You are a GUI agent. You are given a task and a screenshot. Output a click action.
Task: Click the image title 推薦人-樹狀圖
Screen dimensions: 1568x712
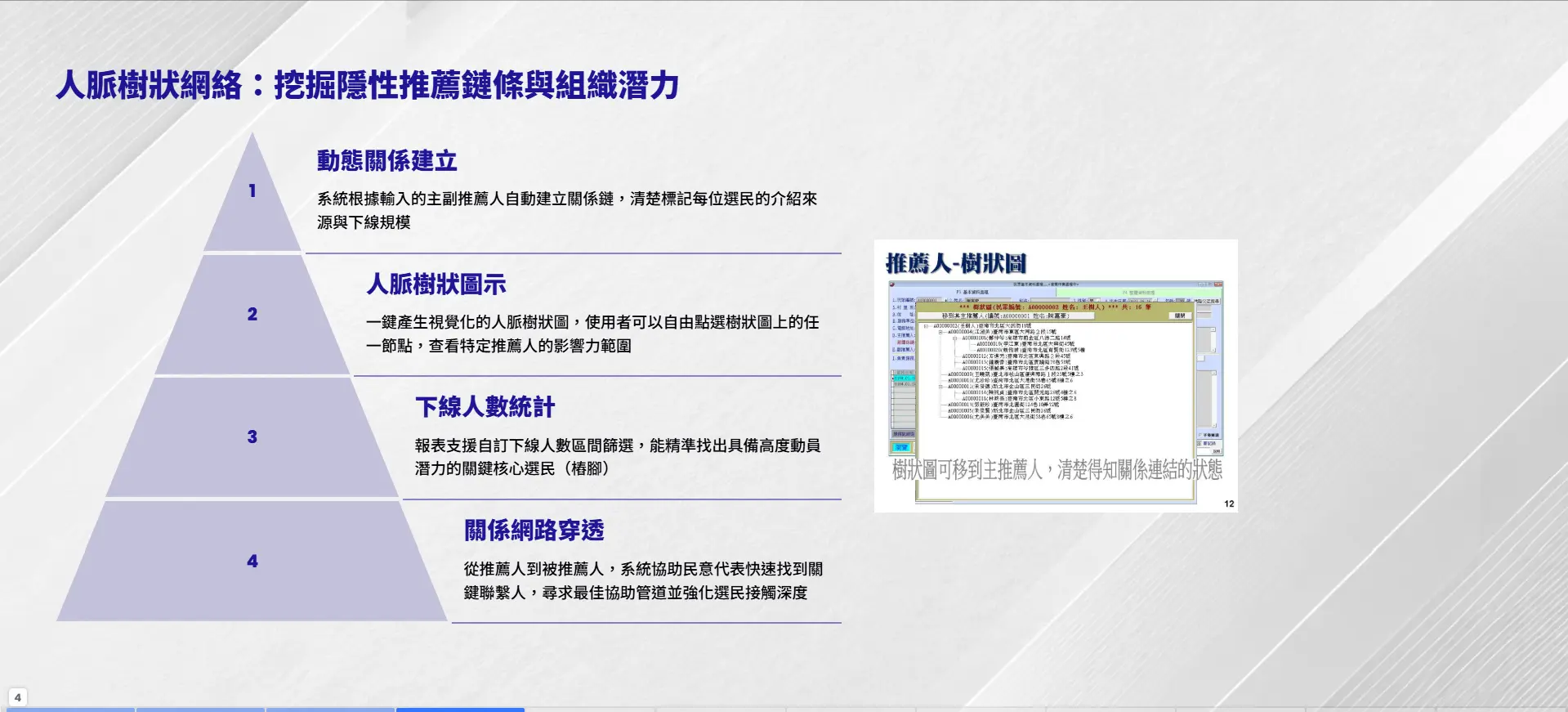(956, 263)
